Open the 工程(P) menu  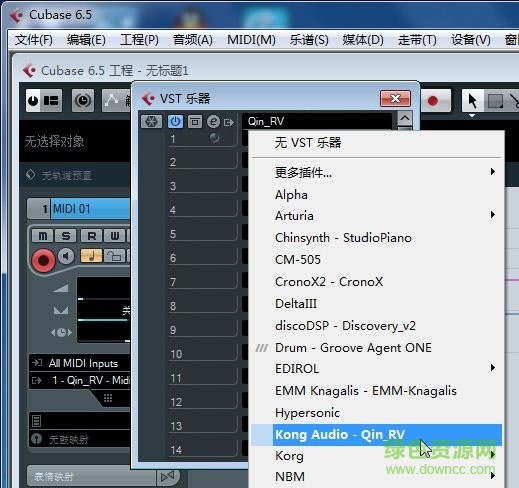[x=139, y=40]
